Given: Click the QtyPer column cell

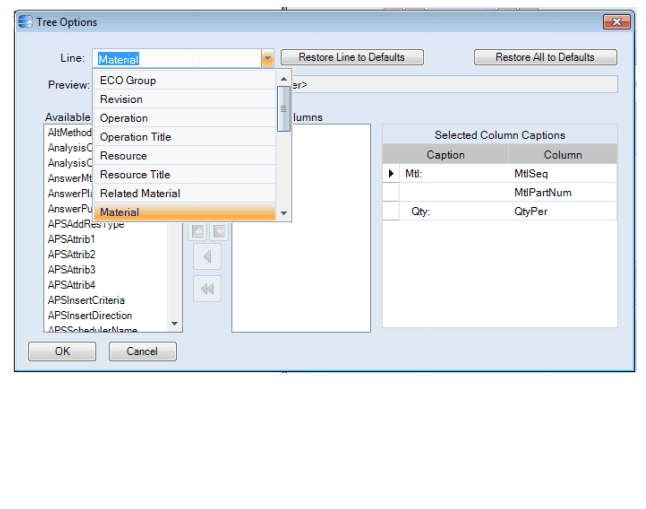Looking at the screenshot, I should tap(563, 211).
